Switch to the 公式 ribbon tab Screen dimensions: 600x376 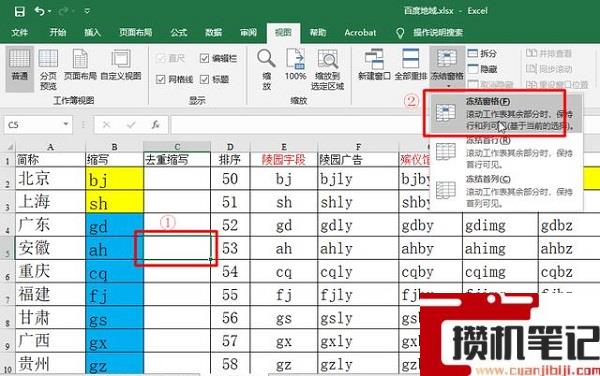point(179,33)
